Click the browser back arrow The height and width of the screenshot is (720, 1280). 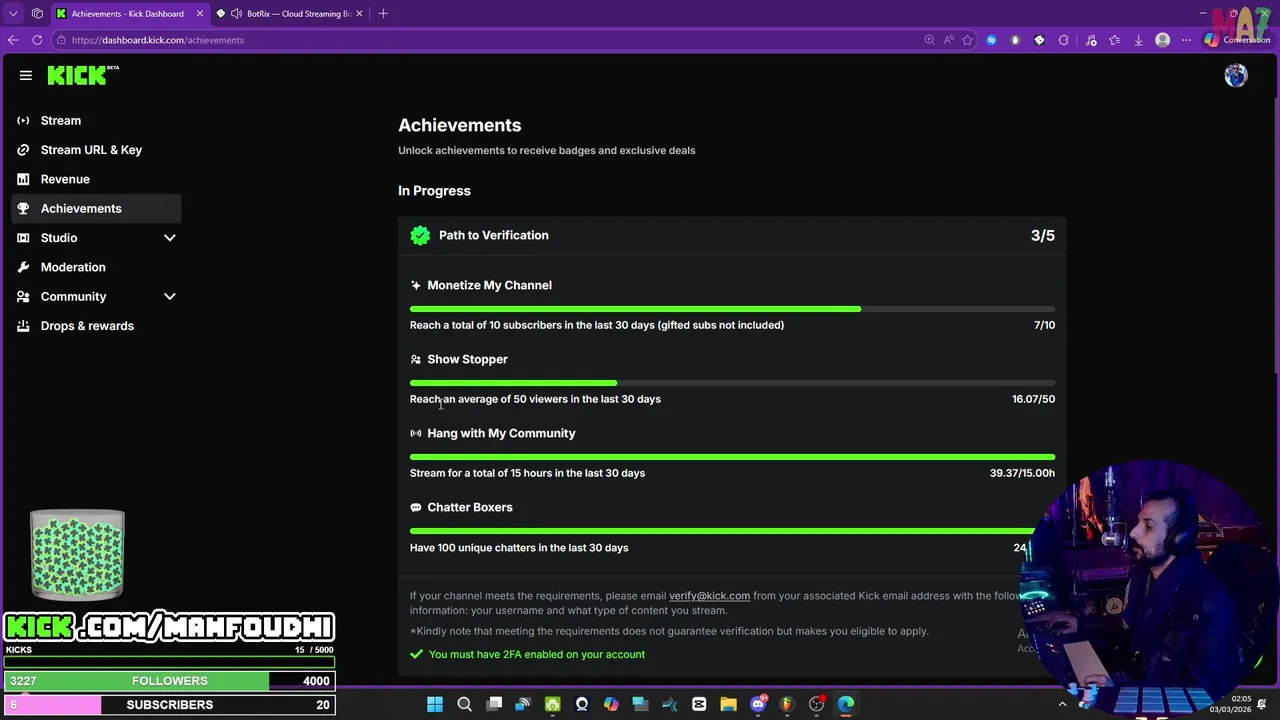click(13, 40)
